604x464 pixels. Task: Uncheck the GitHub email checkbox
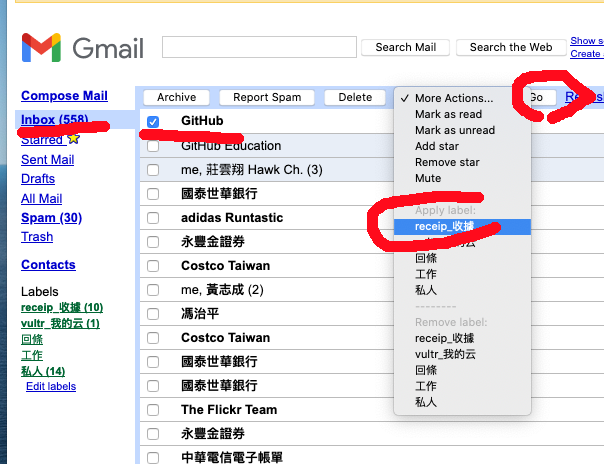click(x=153, y=122)
